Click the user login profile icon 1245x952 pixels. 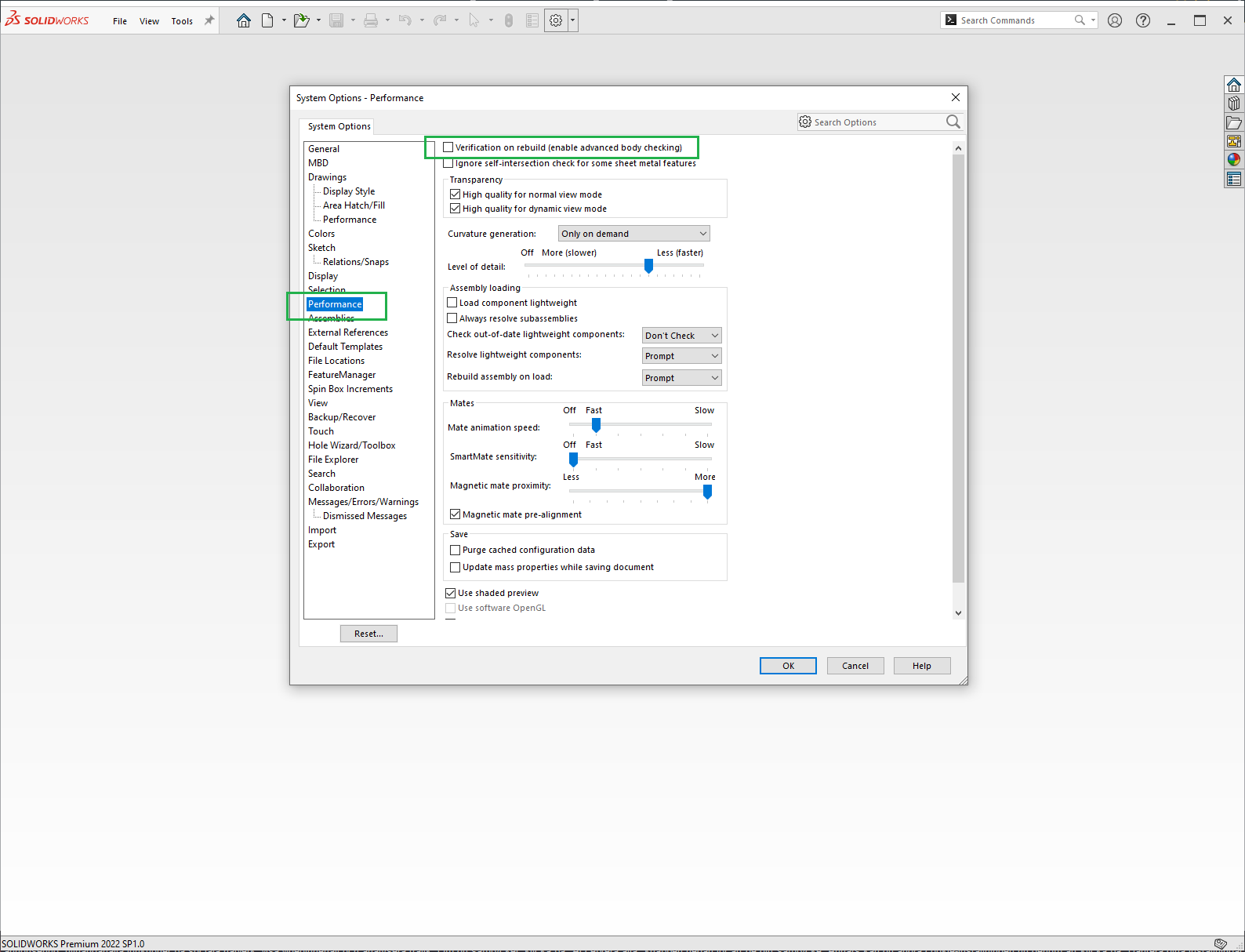pyautogui.click(x=1115, y=20)
